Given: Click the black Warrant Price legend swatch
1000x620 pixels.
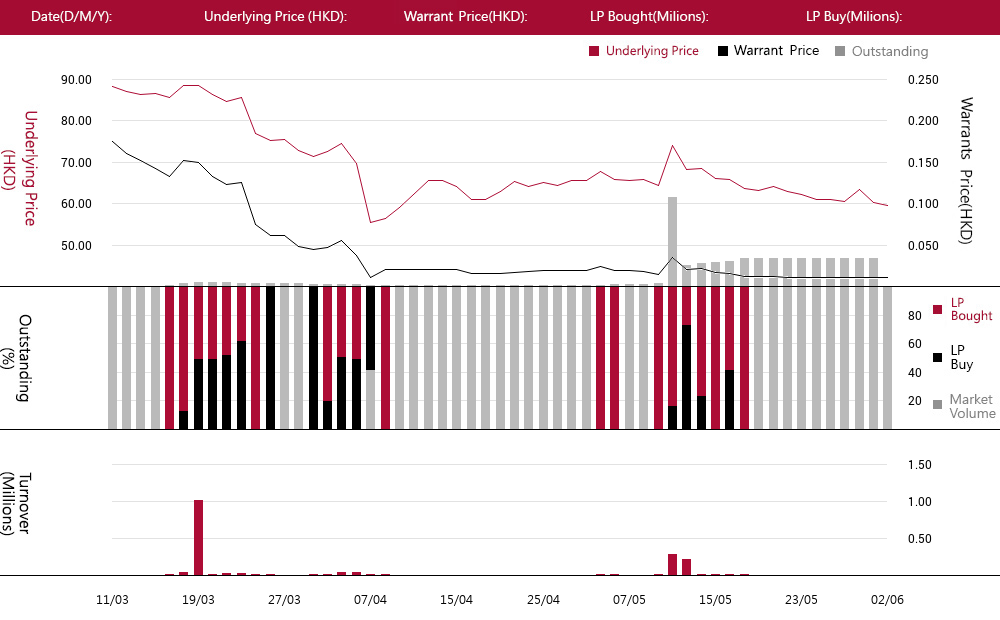Looking at the screenshot, I should (723, 52).
